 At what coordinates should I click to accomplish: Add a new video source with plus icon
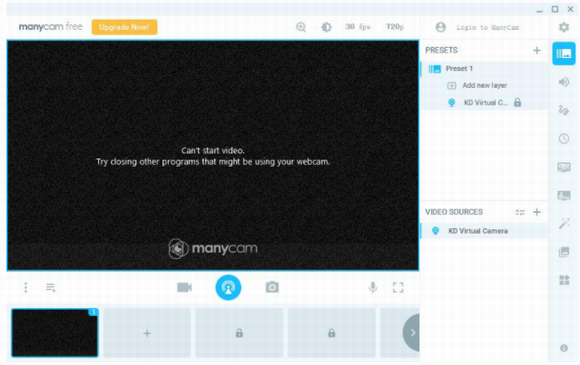537,212
